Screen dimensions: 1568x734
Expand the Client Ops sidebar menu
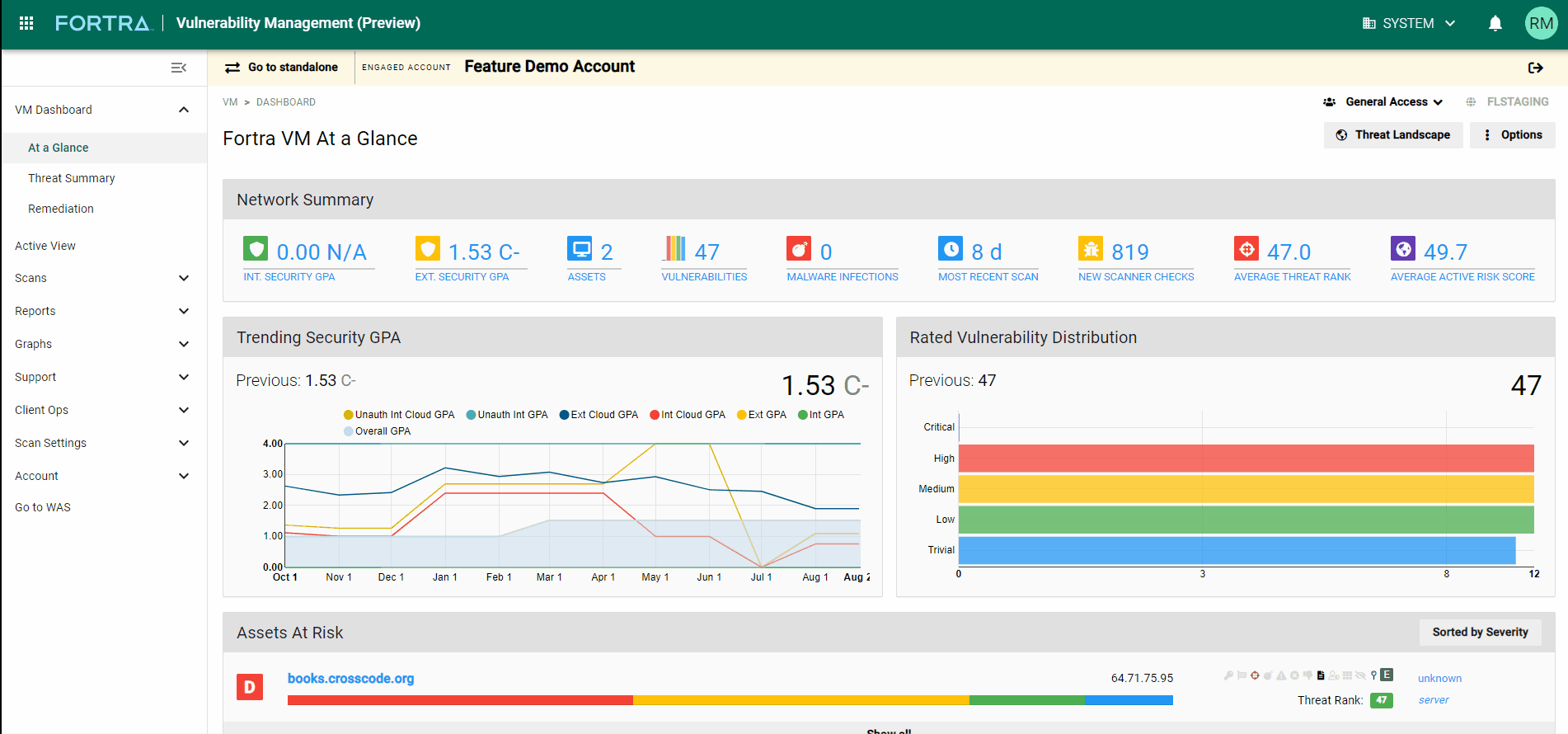(184, 410)
